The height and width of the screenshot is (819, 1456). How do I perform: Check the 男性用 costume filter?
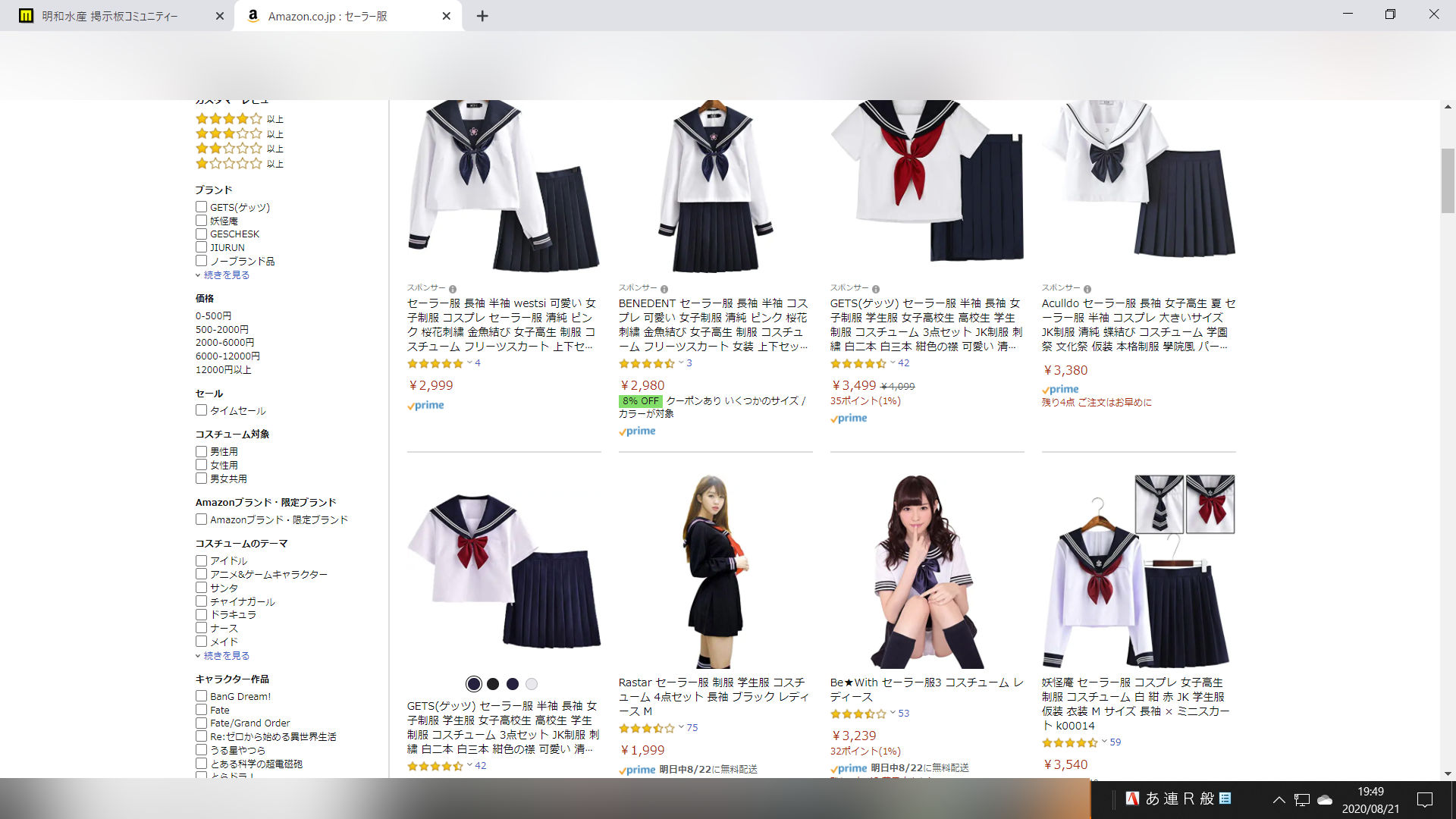click(201, 451)
